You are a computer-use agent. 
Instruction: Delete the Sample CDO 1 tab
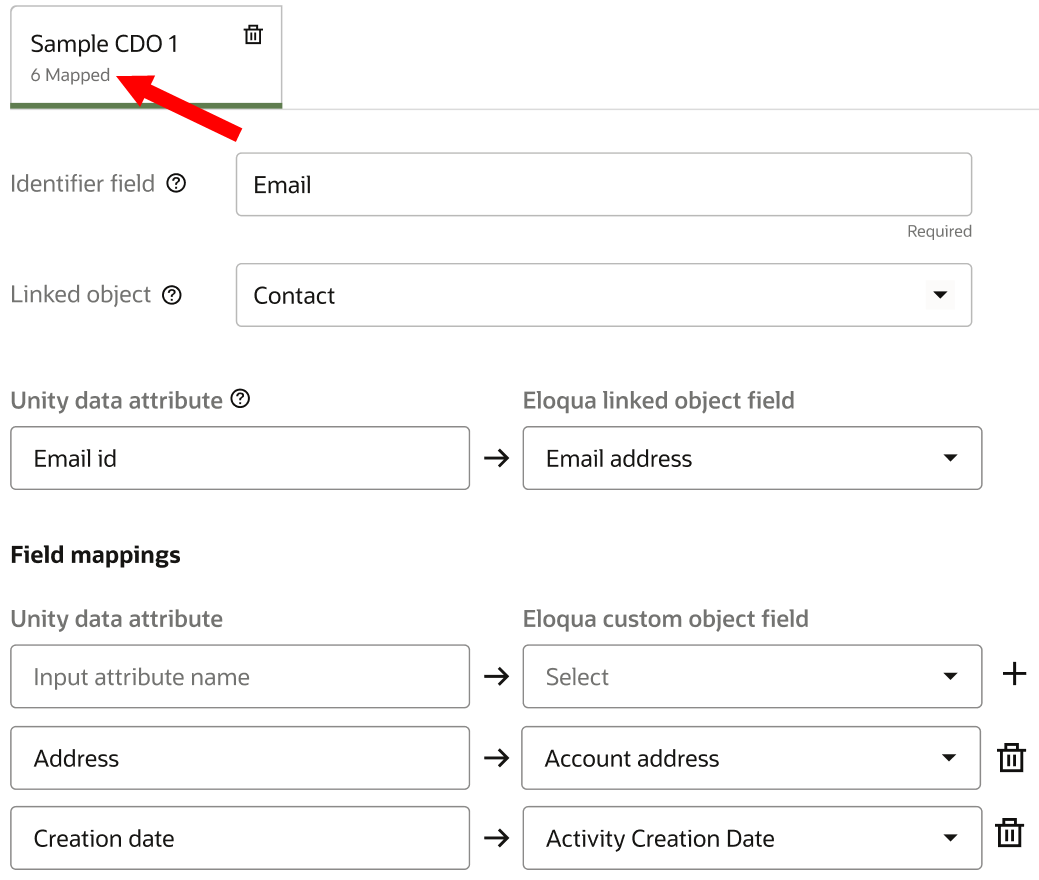tap(254, 35)
